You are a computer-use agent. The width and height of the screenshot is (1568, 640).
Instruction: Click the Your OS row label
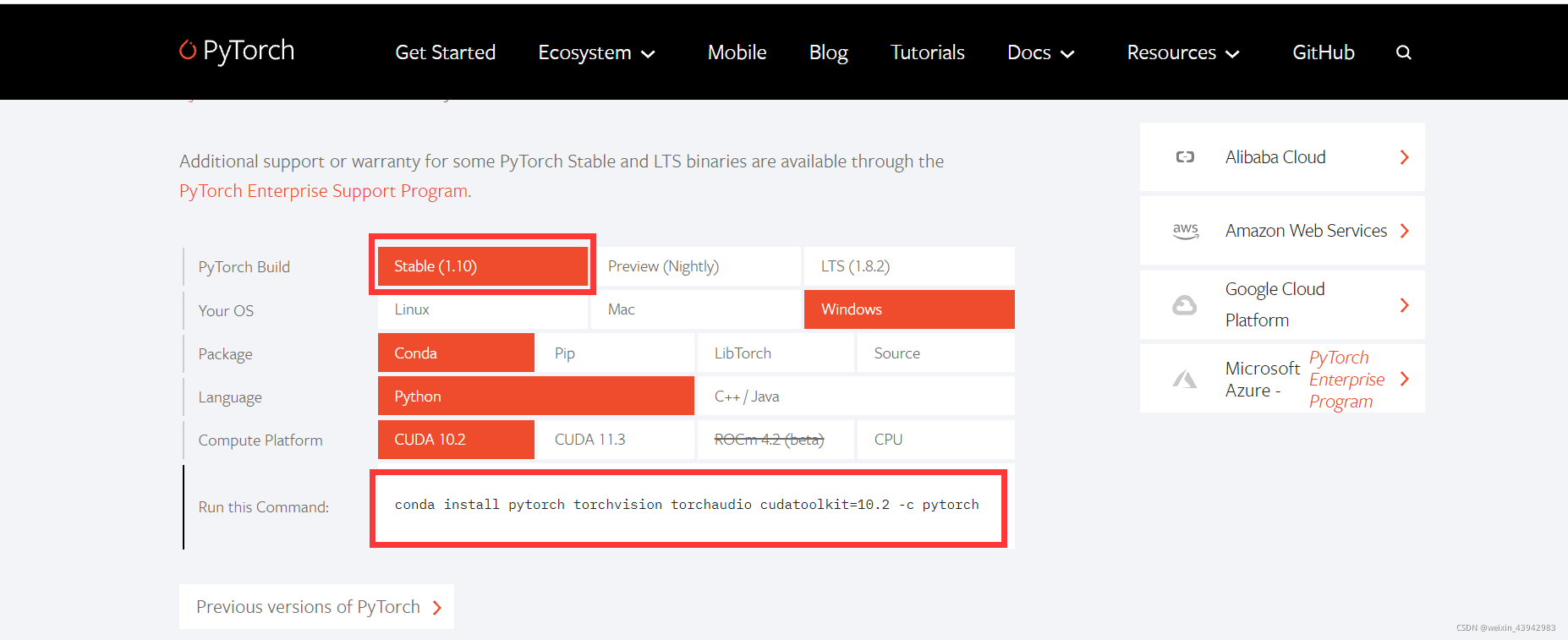click(226, 310)
